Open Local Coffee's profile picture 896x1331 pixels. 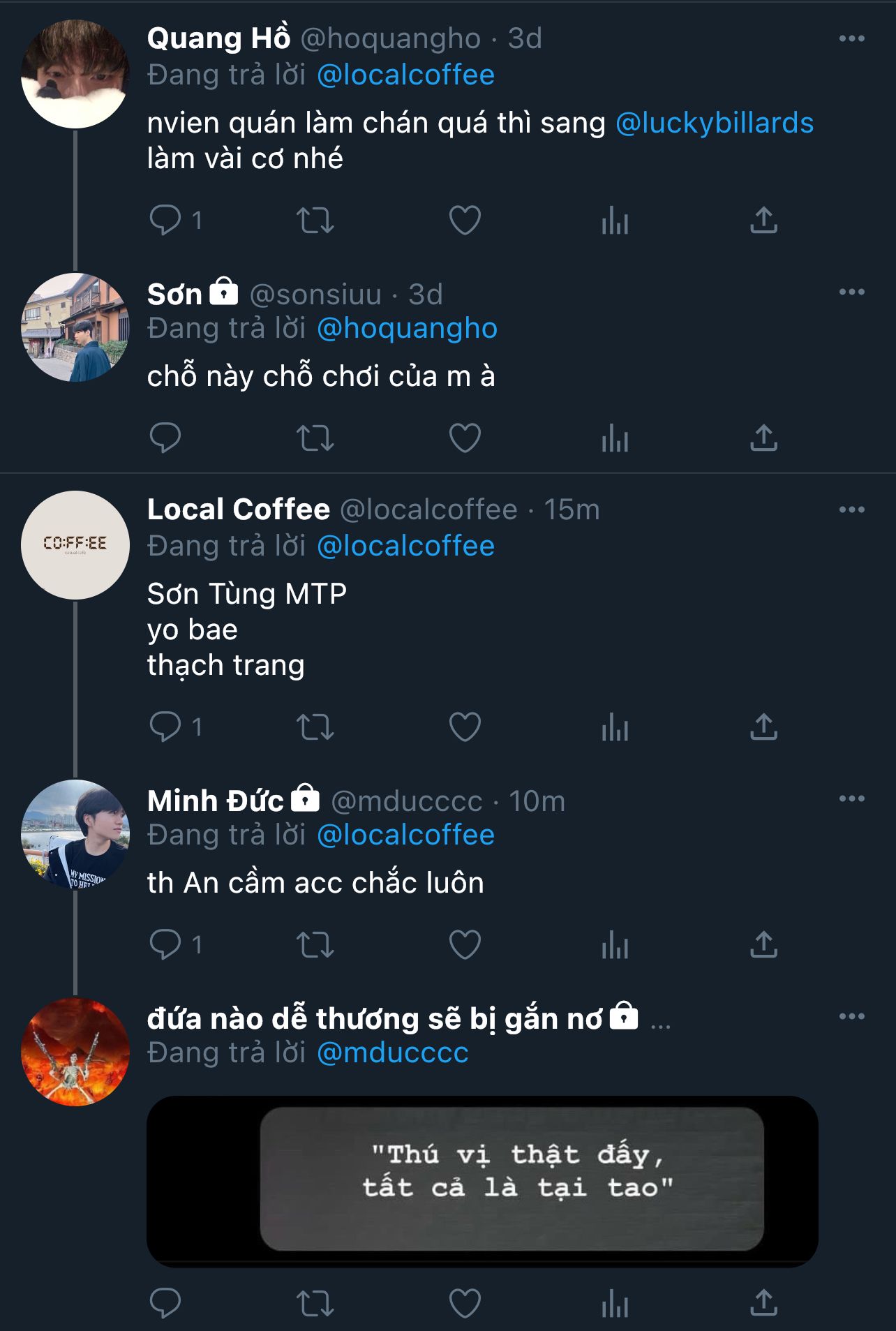pos(75,545)
